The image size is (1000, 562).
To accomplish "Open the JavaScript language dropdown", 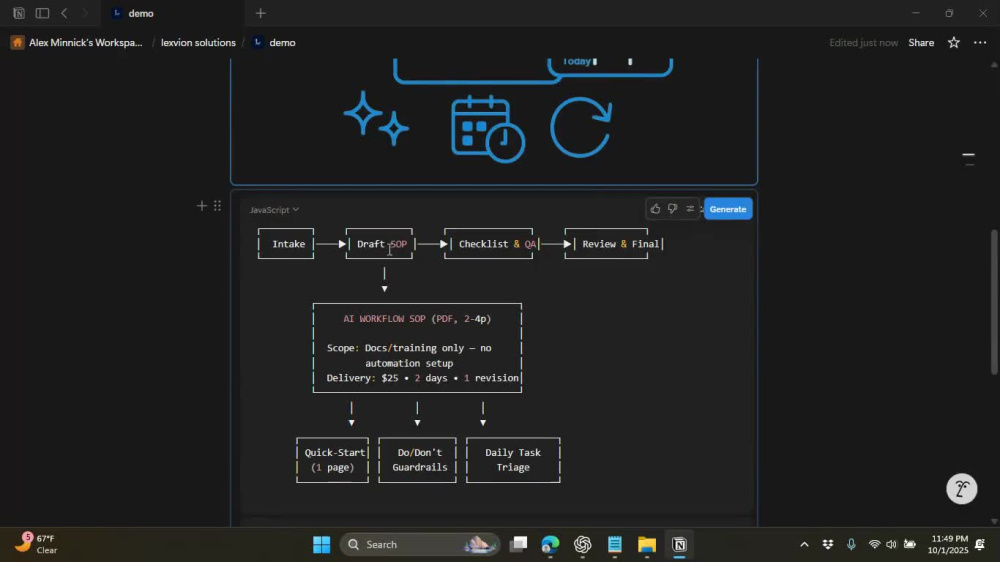I will point(274,210).
